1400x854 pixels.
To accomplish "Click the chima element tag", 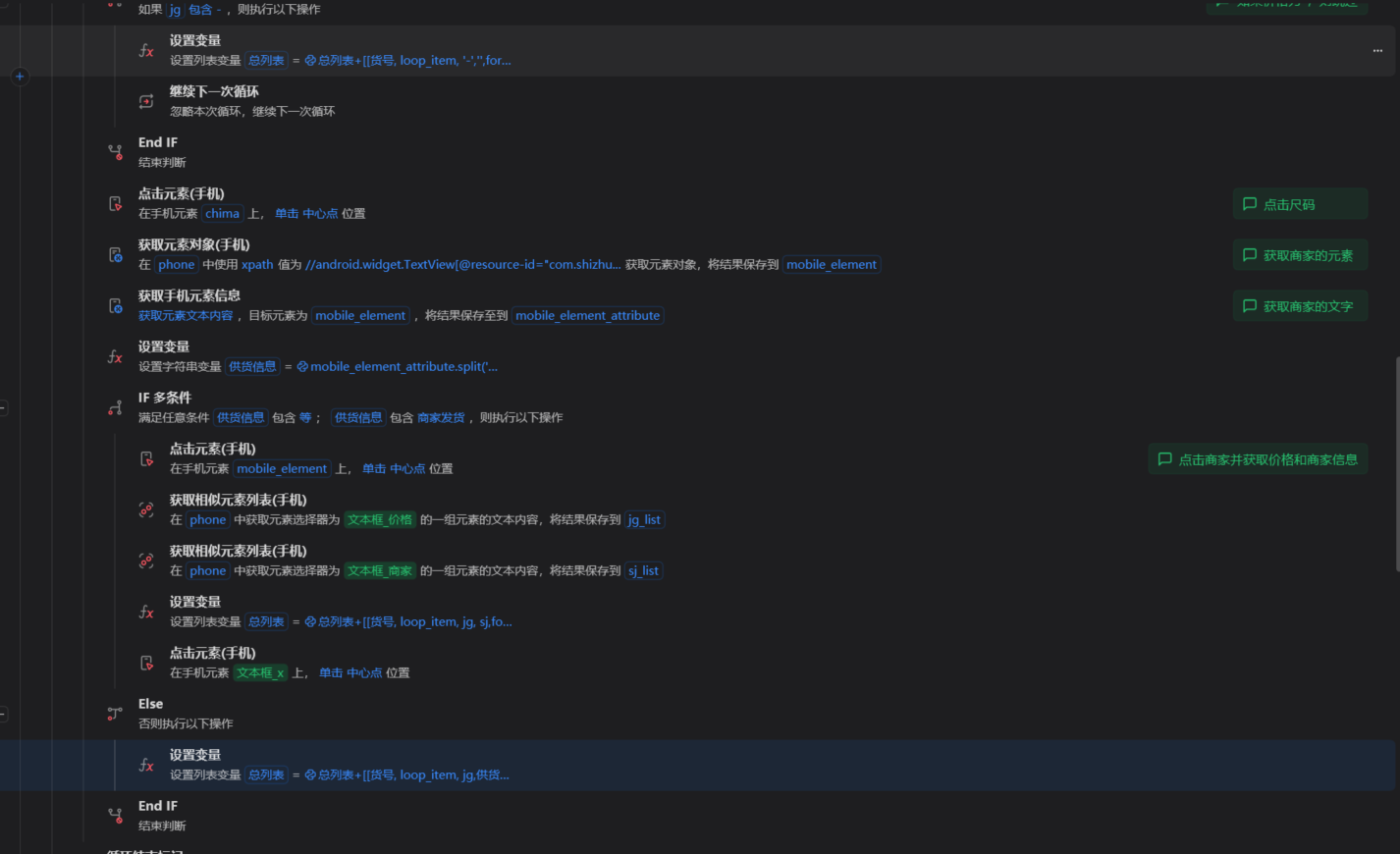I will point(222,214).
